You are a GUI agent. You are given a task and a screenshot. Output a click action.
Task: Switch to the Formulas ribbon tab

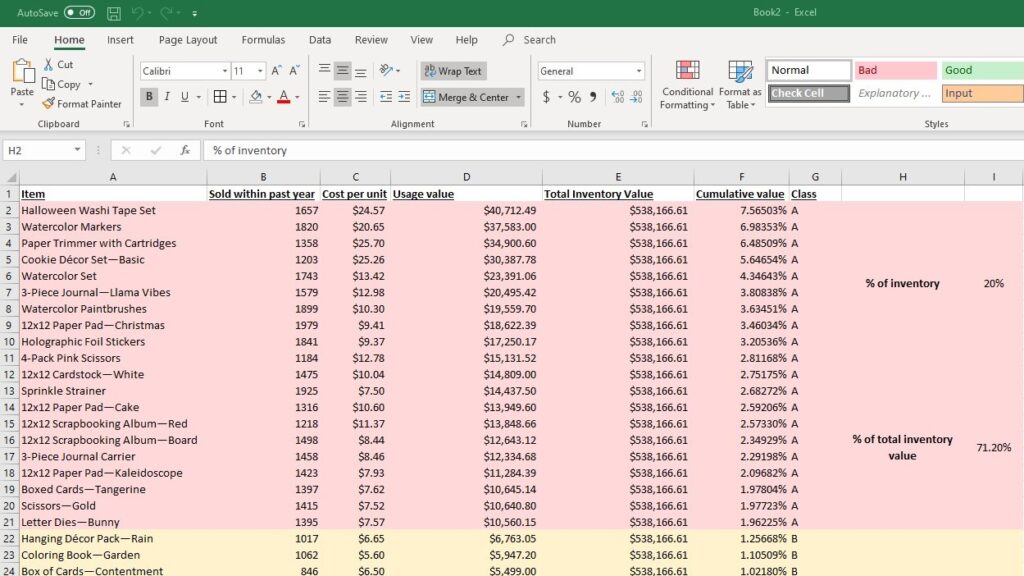coord(262,40)
